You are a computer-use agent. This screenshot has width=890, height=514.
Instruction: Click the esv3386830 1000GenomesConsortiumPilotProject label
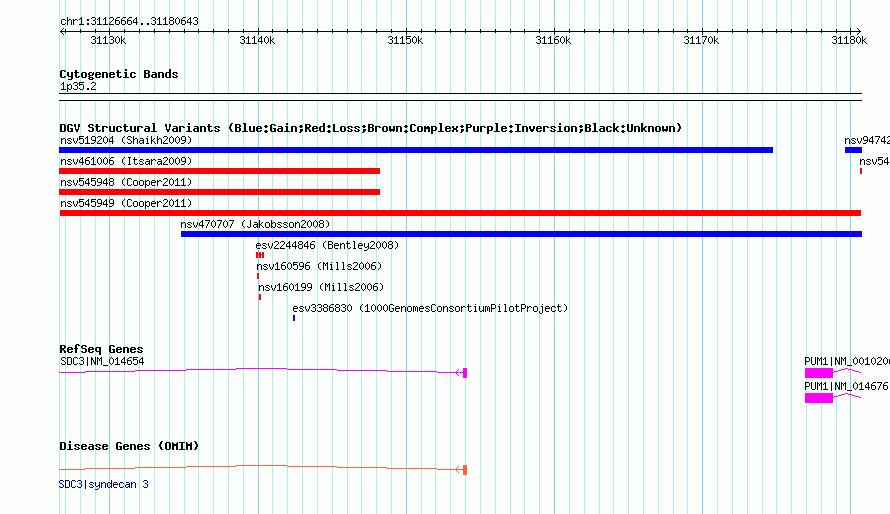pyautogui.click(x=430, y=308)
